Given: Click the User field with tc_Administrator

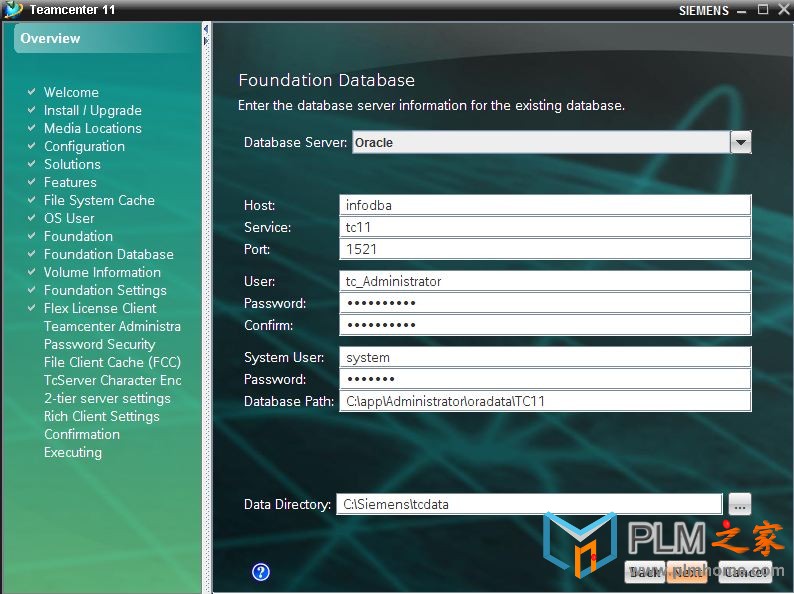Looking at the screenshot, I should coord(545,281).
